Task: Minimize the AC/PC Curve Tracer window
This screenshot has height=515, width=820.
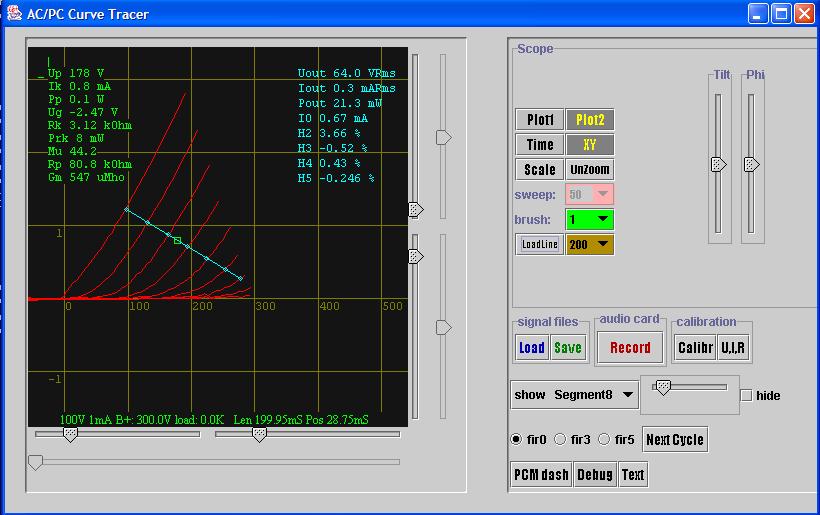Action: [758, 14]
